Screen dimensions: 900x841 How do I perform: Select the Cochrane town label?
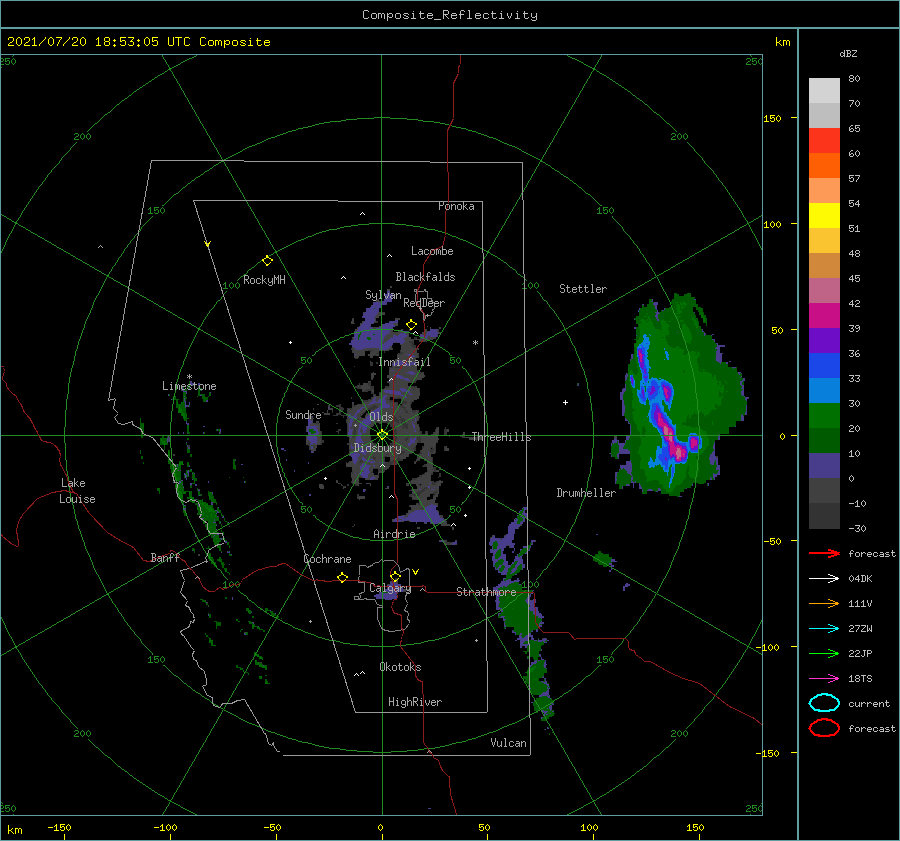327,559
